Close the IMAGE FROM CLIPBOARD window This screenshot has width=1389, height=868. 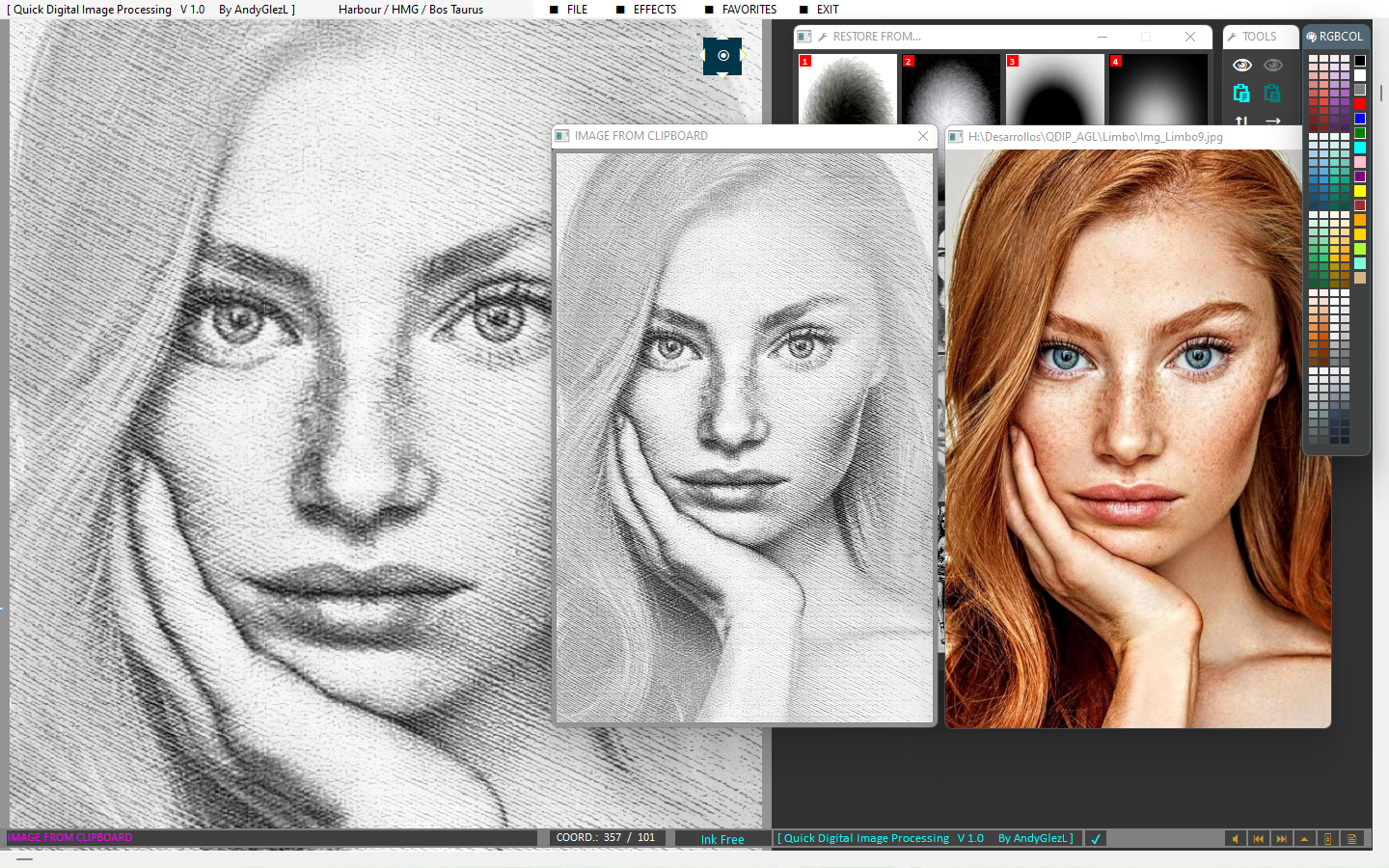[x=923, y=136]
